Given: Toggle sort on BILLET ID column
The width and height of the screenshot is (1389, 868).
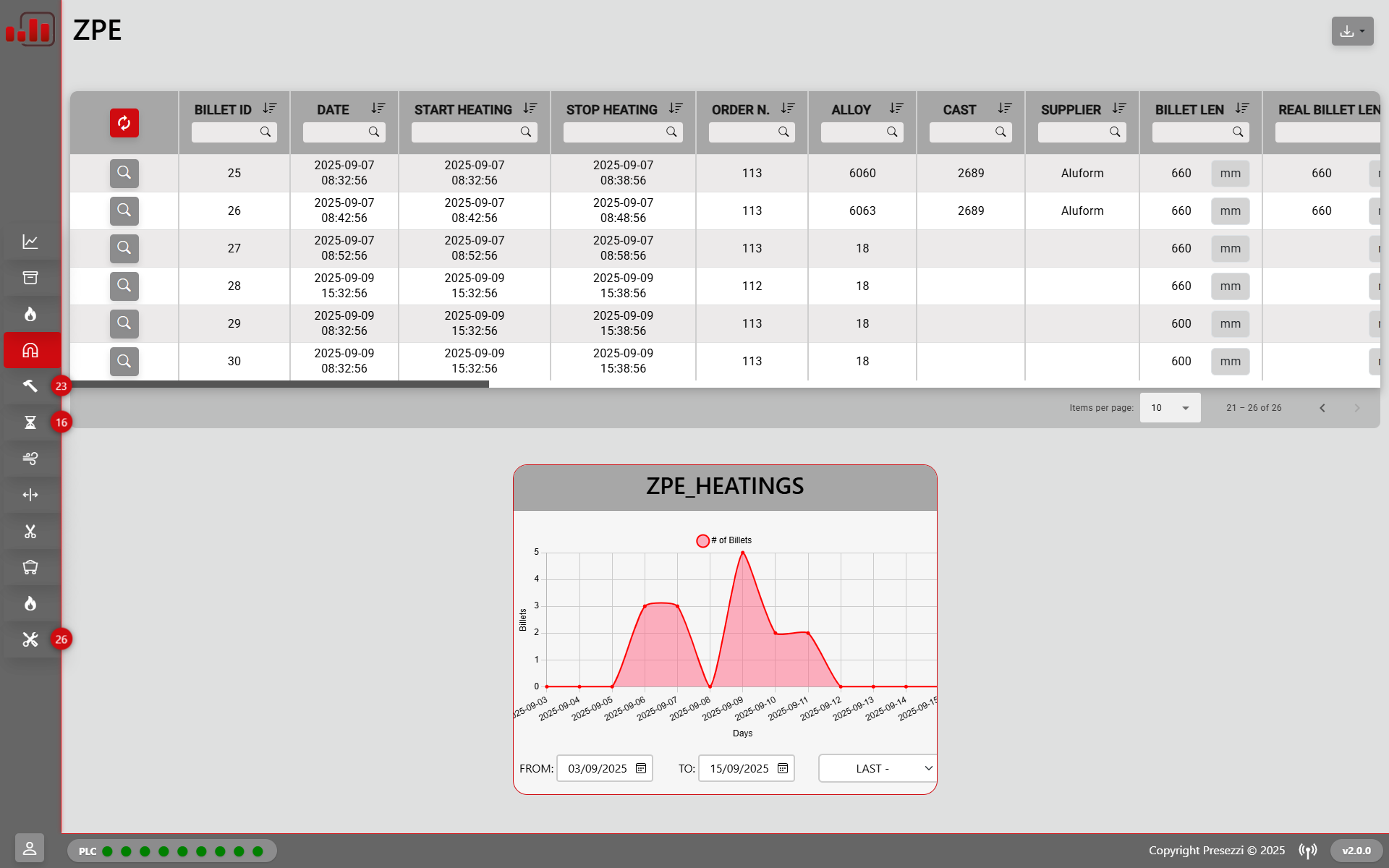Looking at the screenshot, I should (x=270, y=109).
